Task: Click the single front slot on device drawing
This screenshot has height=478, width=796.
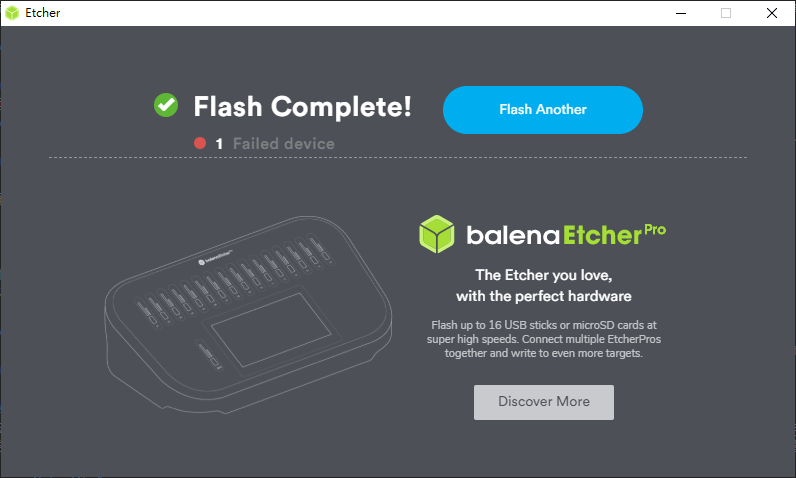Action: (x=210, y=355)
